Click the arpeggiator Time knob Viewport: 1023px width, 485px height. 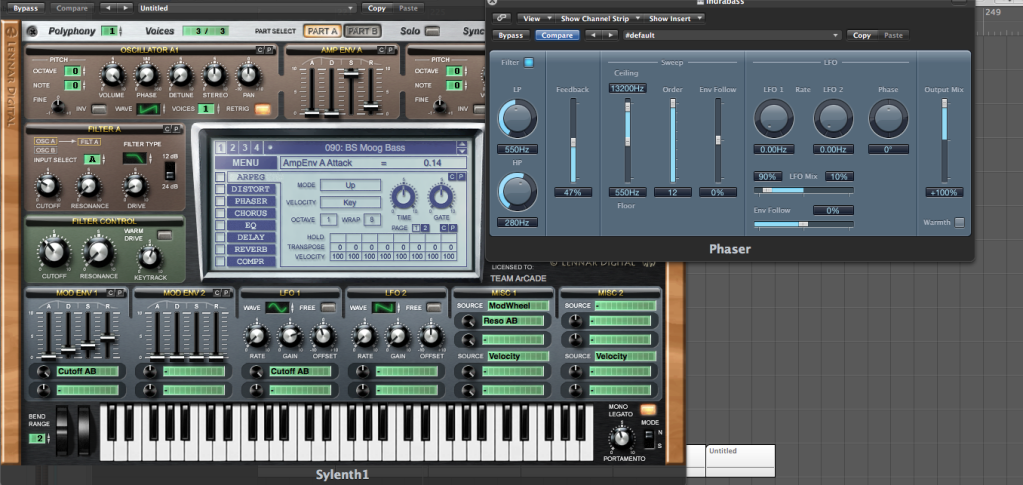click(403, 196)
